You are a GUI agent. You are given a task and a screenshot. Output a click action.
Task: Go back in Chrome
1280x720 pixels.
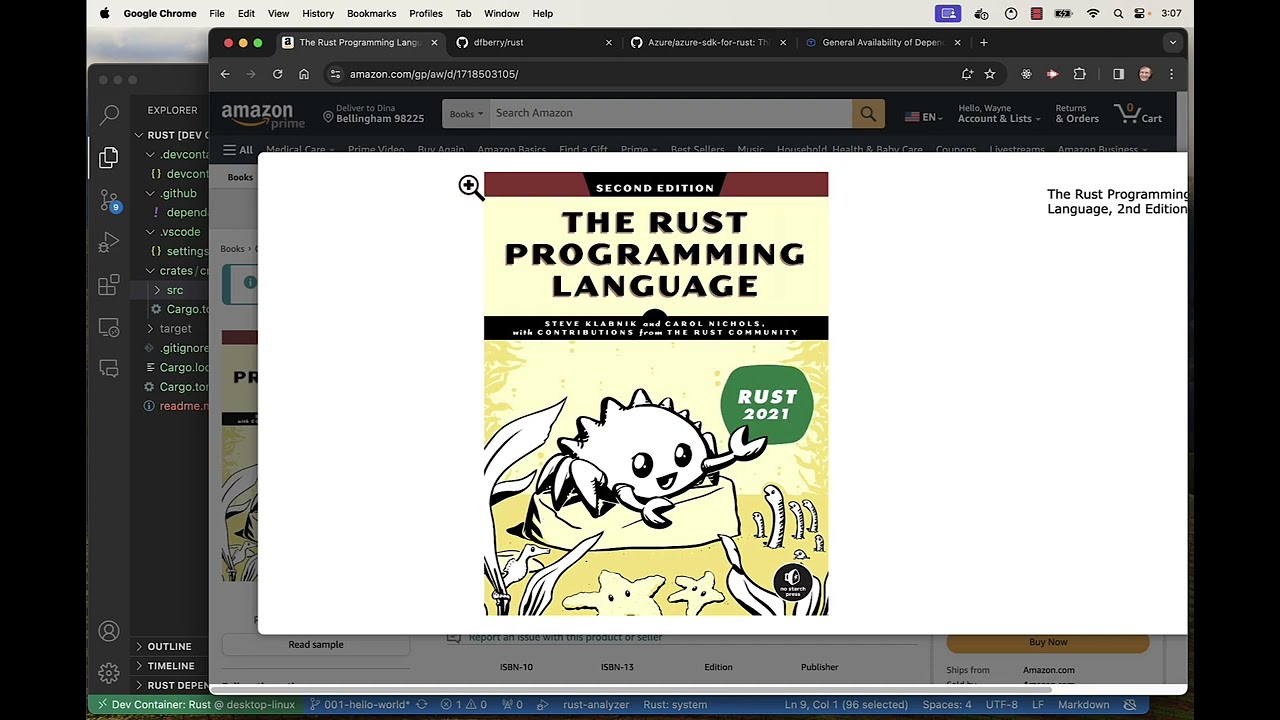225,74
